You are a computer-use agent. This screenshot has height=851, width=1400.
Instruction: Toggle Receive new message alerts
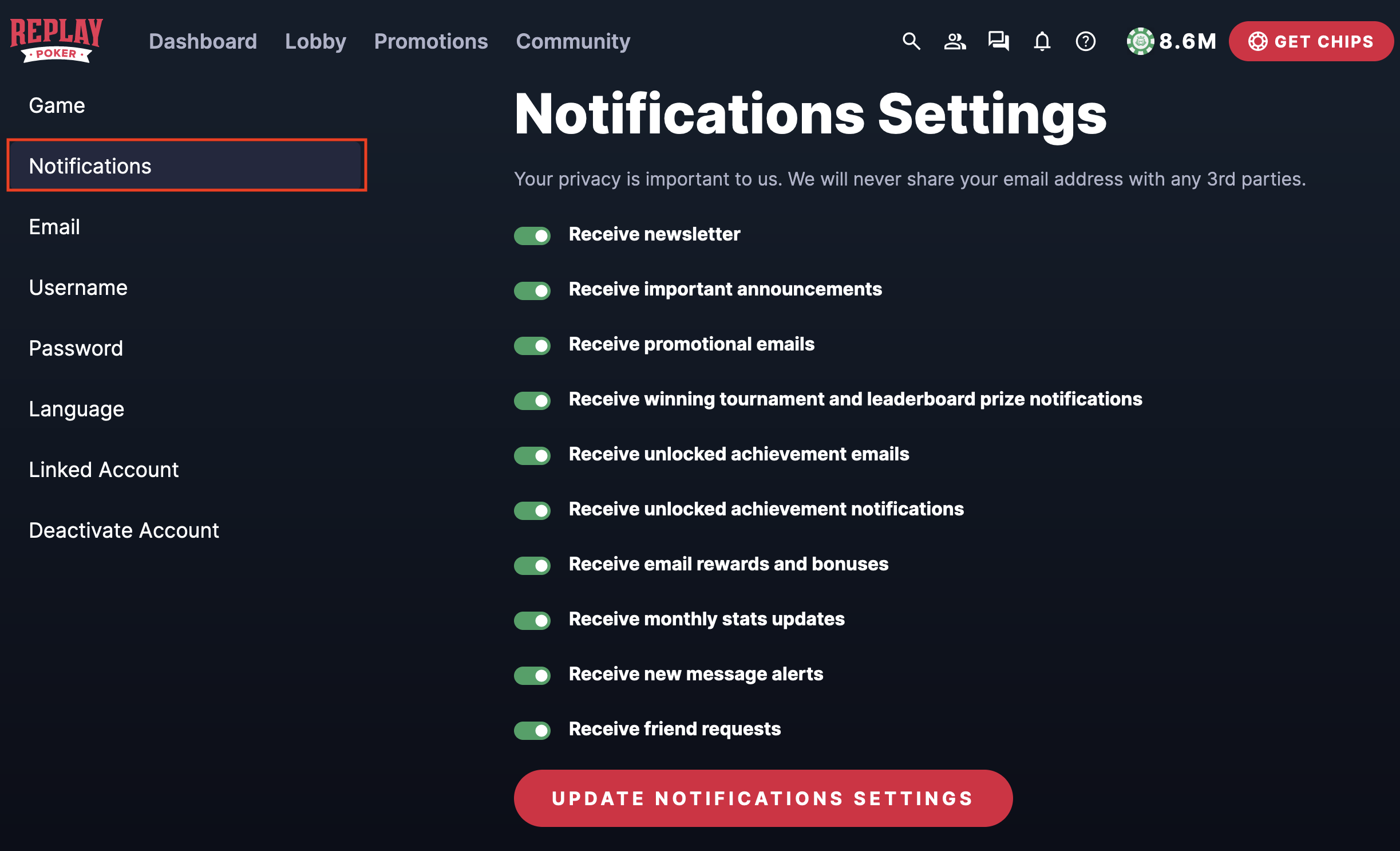[532, 675]
